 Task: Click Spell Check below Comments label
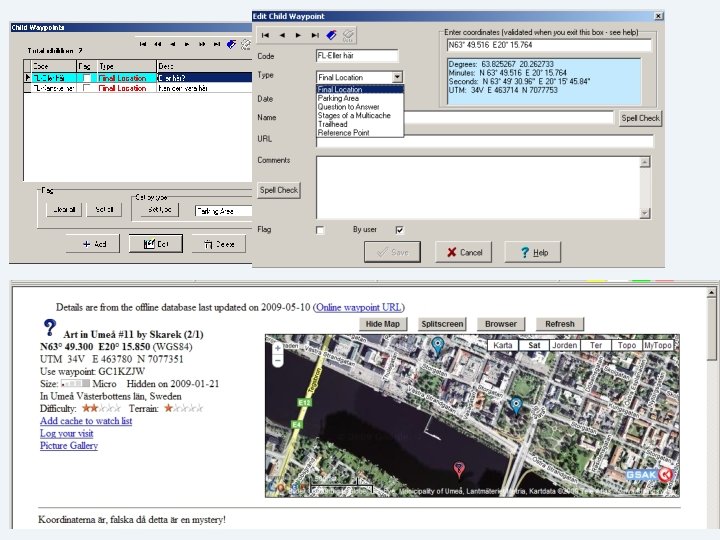coord(279,190)
